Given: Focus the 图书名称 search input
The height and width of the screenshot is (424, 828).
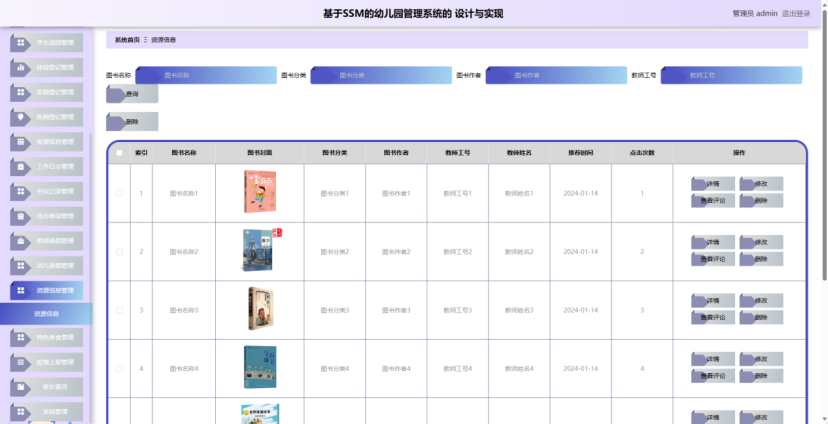Looking at the screenshot, I should coord(206,76).
